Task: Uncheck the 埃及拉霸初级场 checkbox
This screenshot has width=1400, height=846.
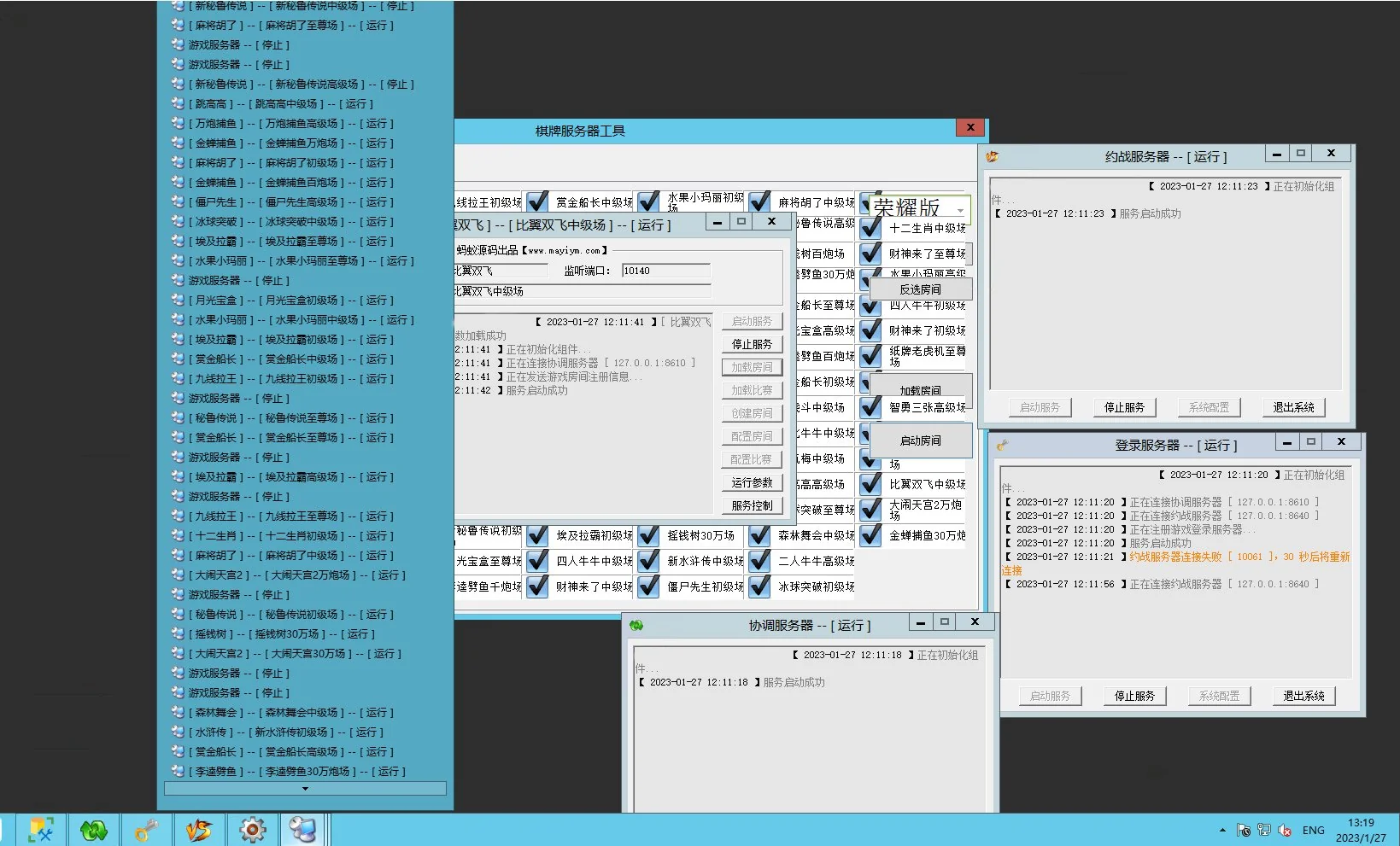Action: click(537, 535)
